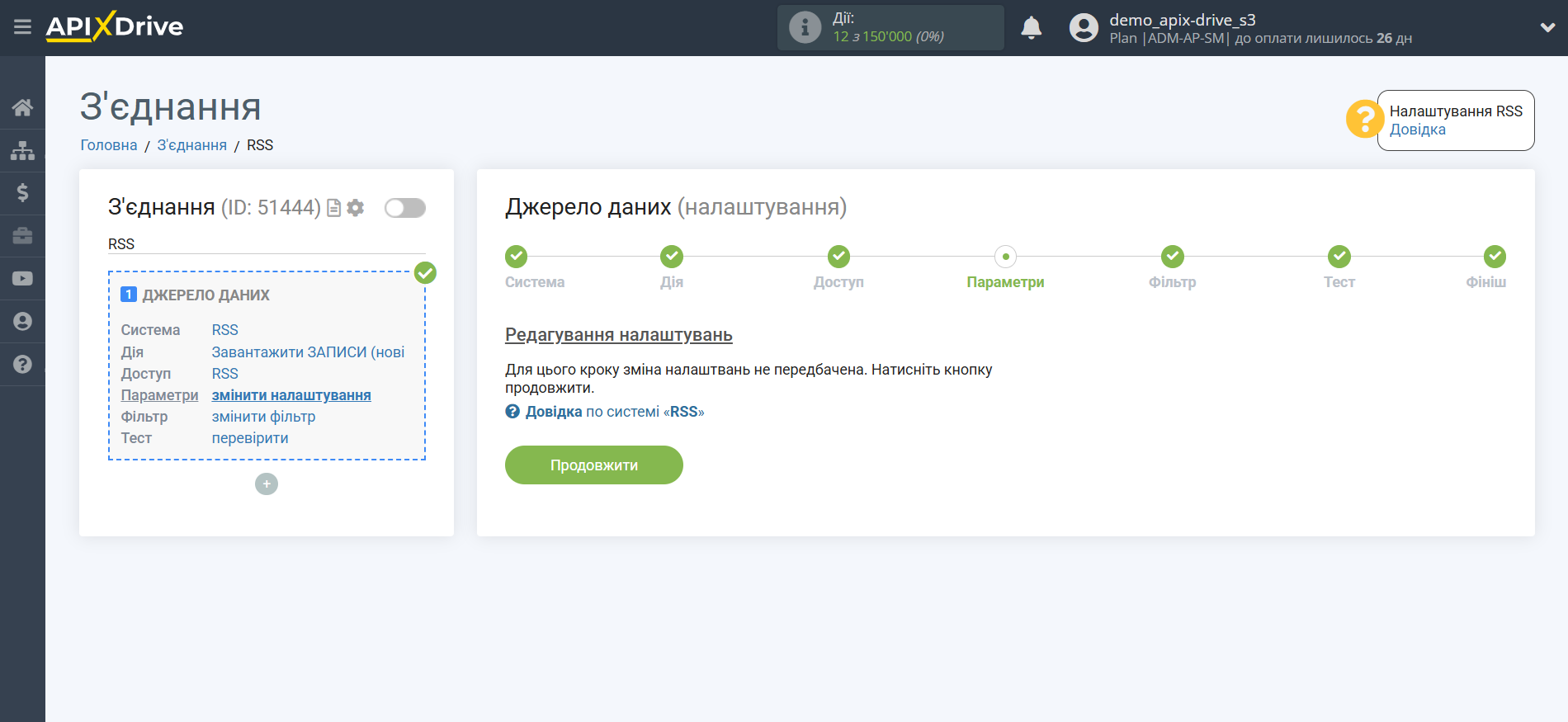This screenshot has width=1568, height=722.
Task: Click RSS value in Доступ row
Action: (x=225, y=374)
